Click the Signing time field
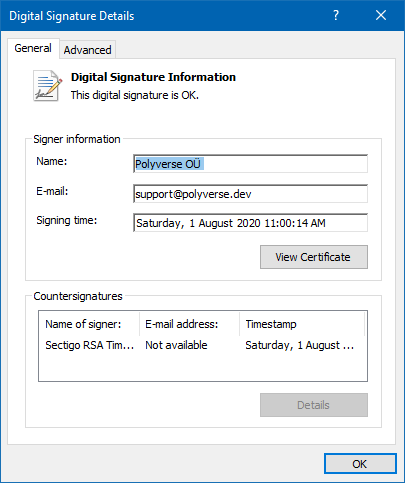405x483 pixels. pyautogui.click(x=250, y=223)
